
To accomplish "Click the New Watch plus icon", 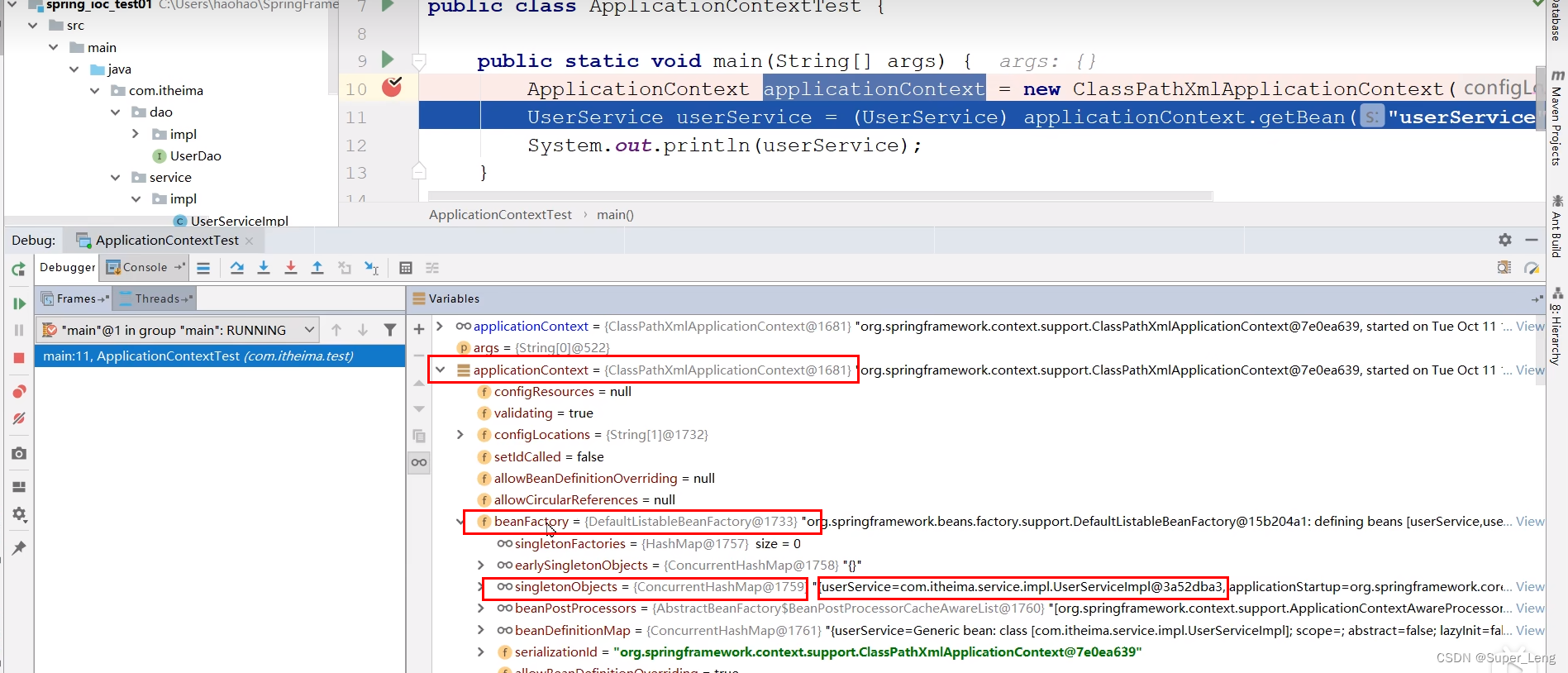I will (419, 329).
